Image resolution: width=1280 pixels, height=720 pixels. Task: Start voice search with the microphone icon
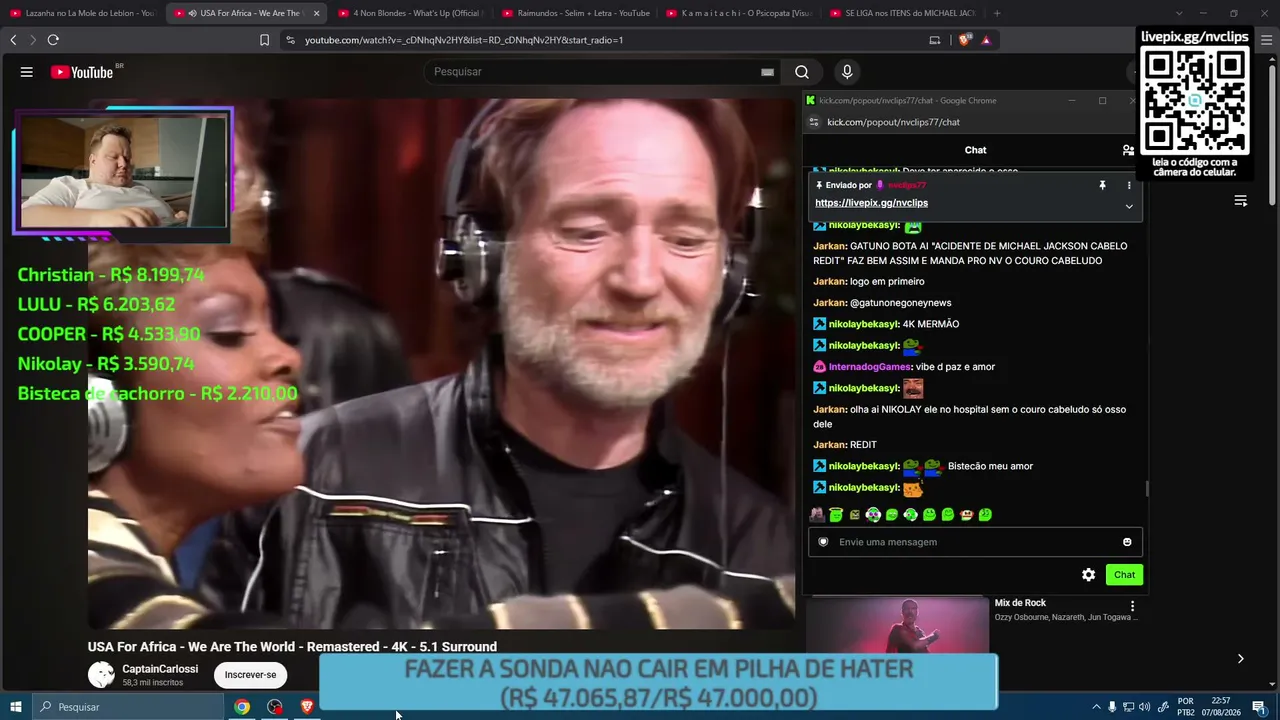[x=847, y=72]
